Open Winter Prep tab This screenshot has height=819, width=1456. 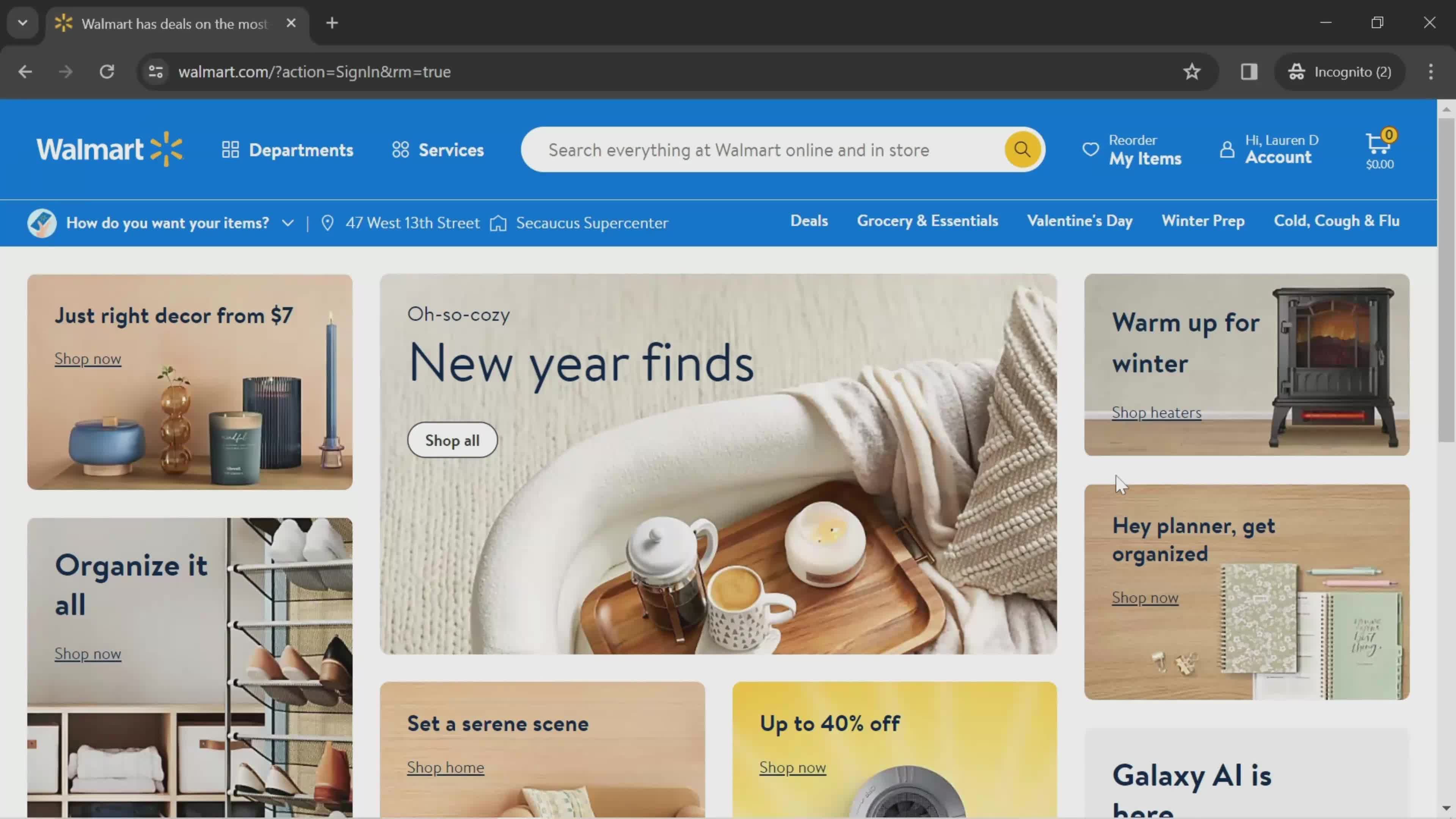tap(1203, 221)
